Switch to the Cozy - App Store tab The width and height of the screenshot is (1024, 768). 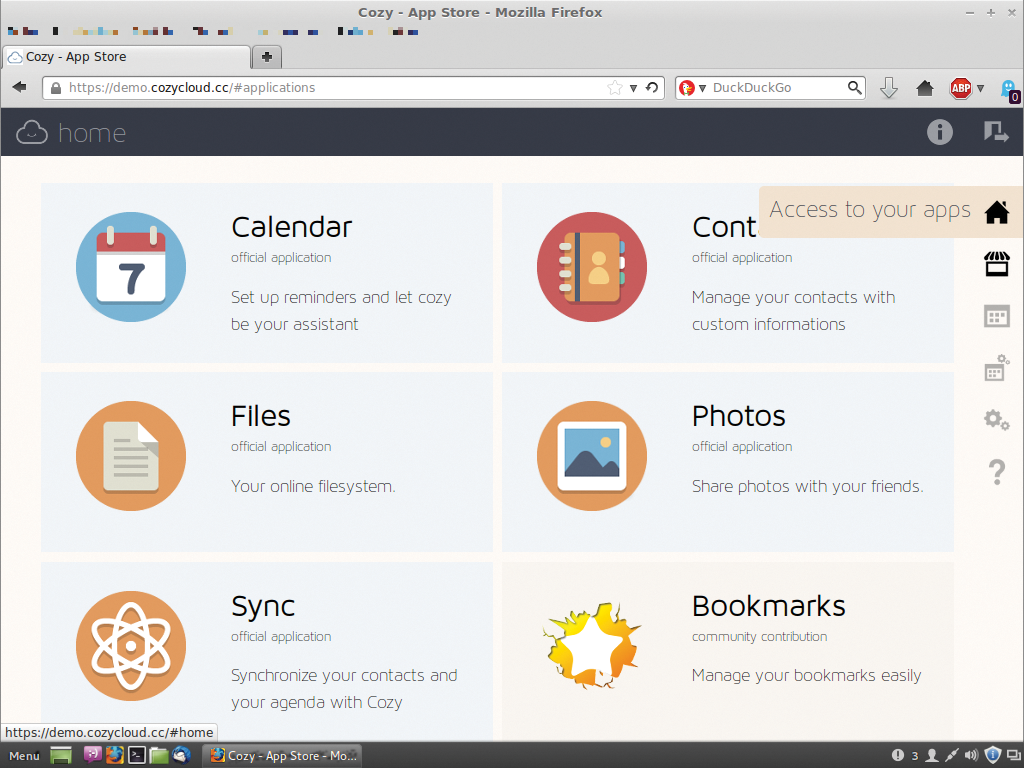click(126, 57)
